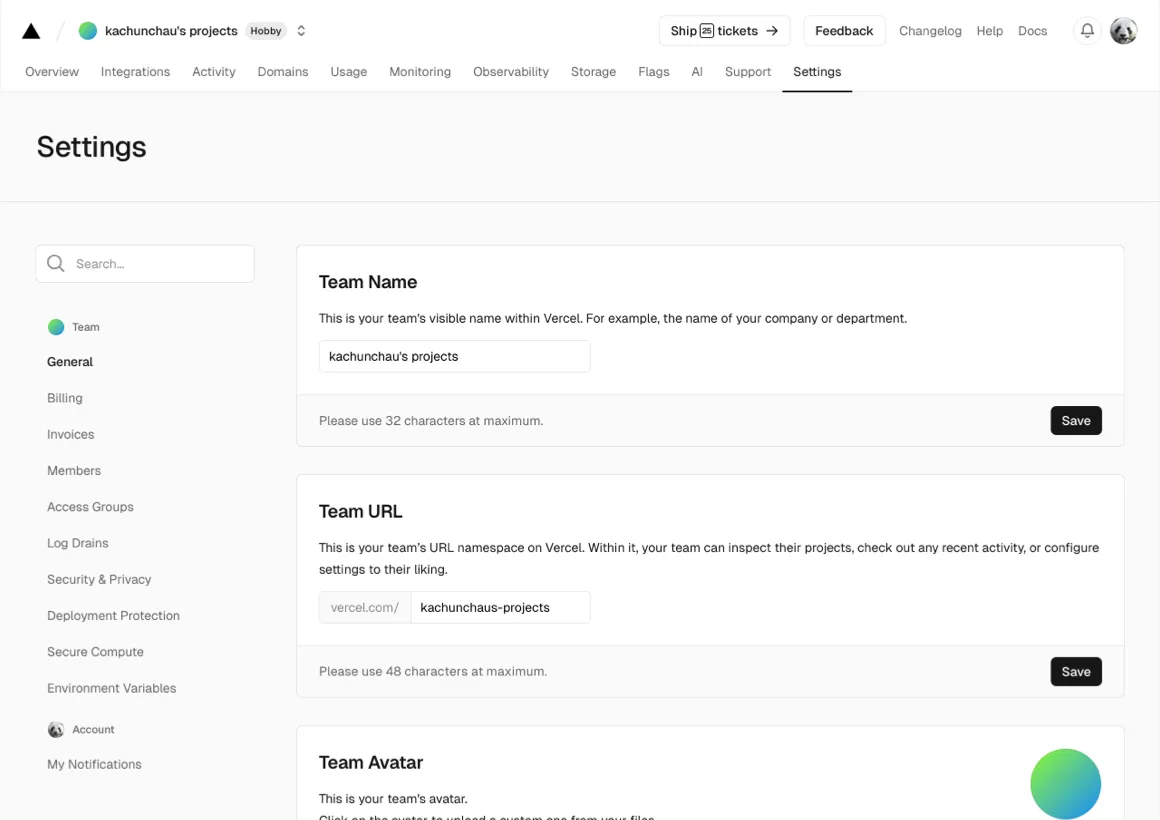Click the search magnifier icon

[55, 263]
